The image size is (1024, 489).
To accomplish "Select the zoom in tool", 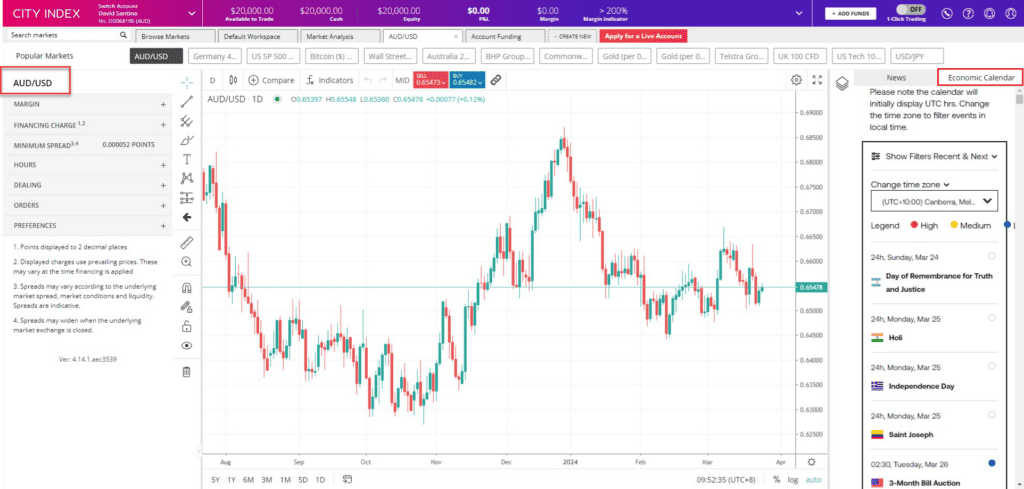I will pyautogui.click(x=187, y=262).
